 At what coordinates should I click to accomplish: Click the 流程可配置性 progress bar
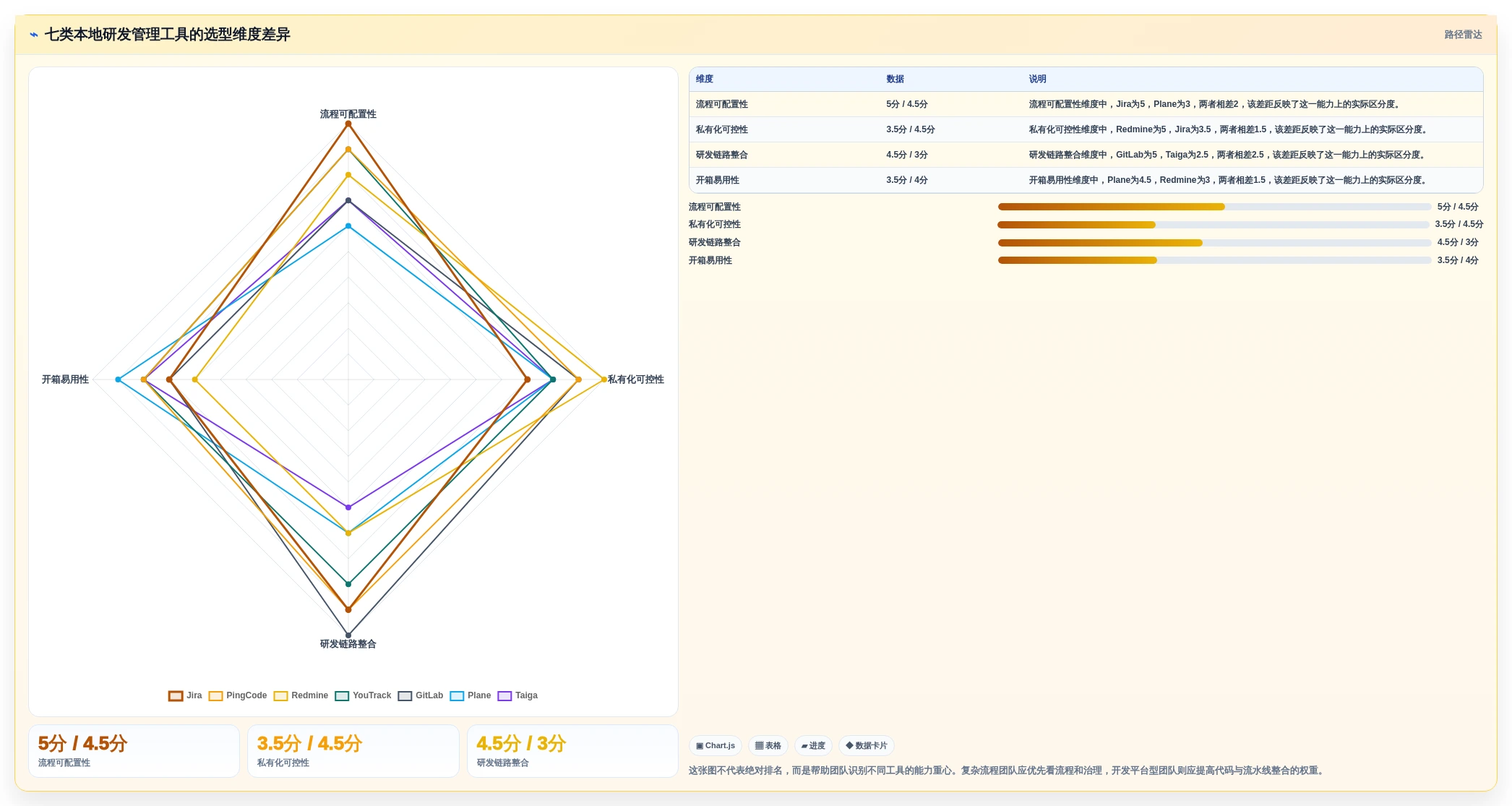point(1214,207)
